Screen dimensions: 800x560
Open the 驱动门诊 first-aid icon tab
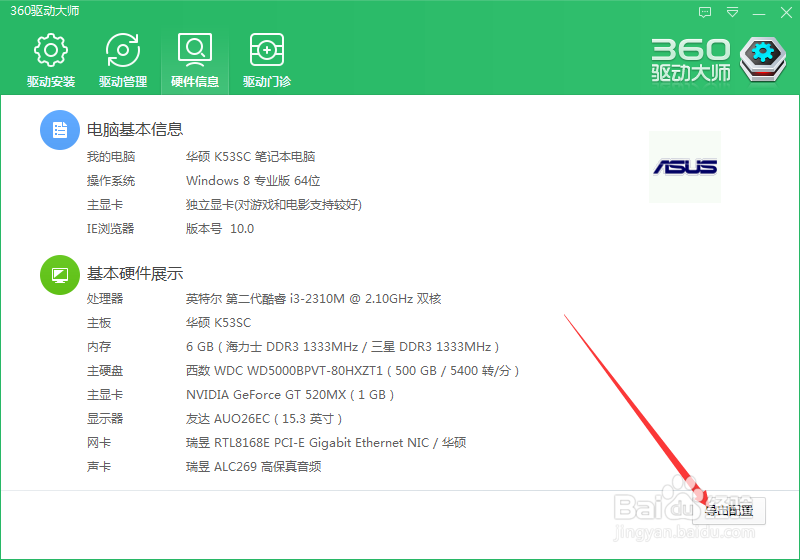coord(267,60)
